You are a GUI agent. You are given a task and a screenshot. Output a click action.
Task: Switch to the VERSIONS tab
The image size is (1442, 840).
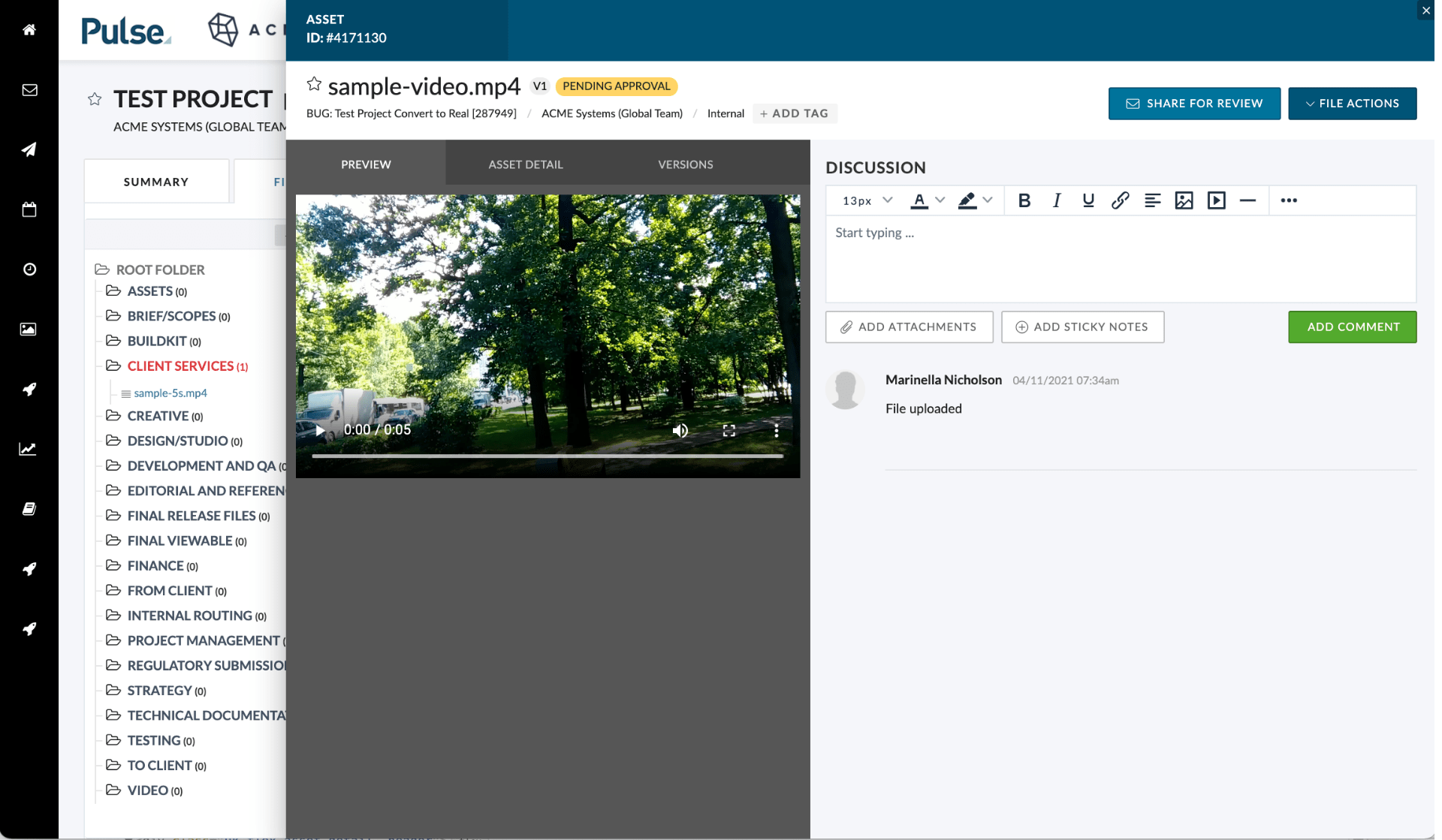686,164
